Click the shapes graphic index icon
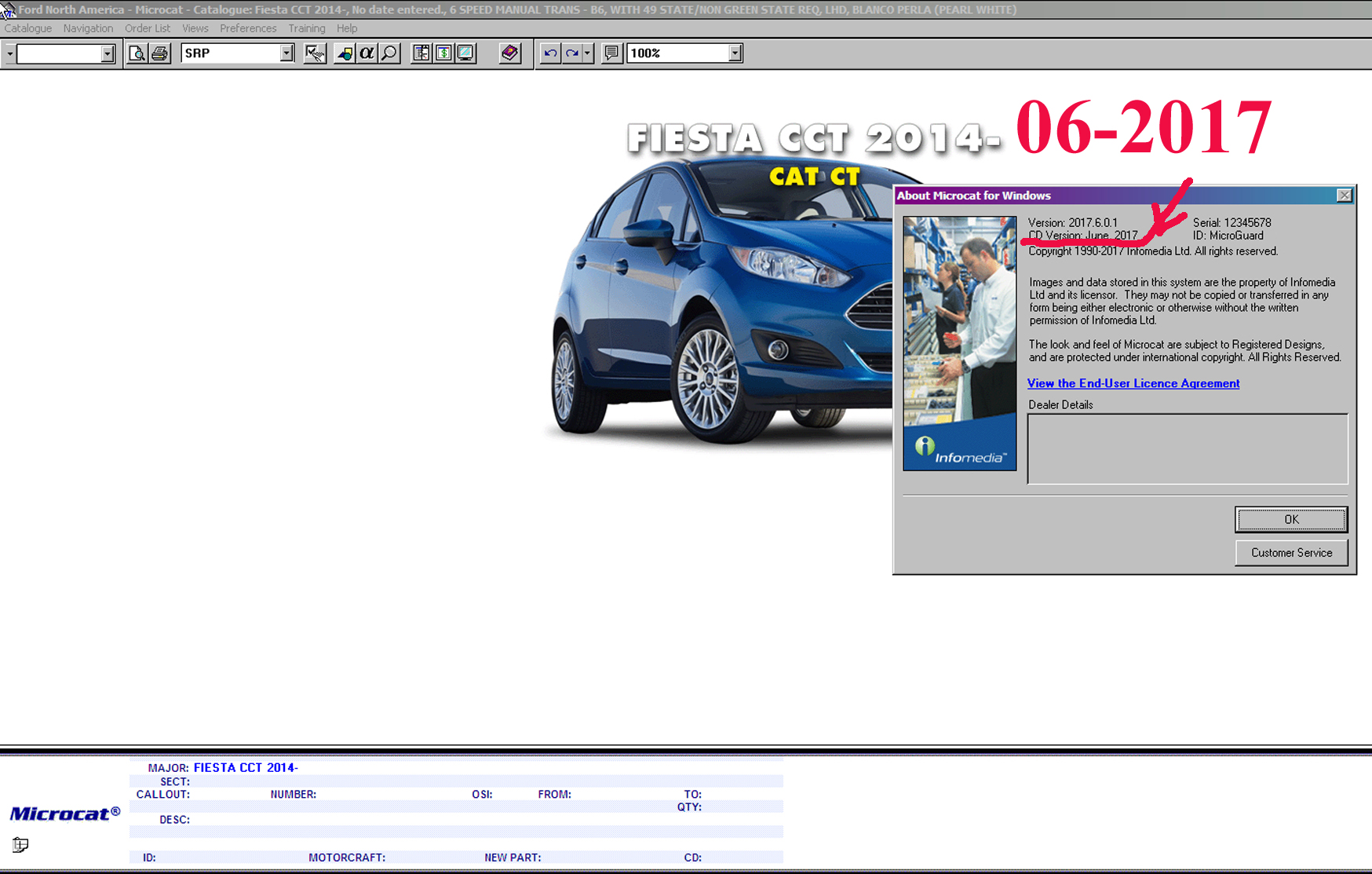Viewport: 1372px width, 874px height. (344, 53)
